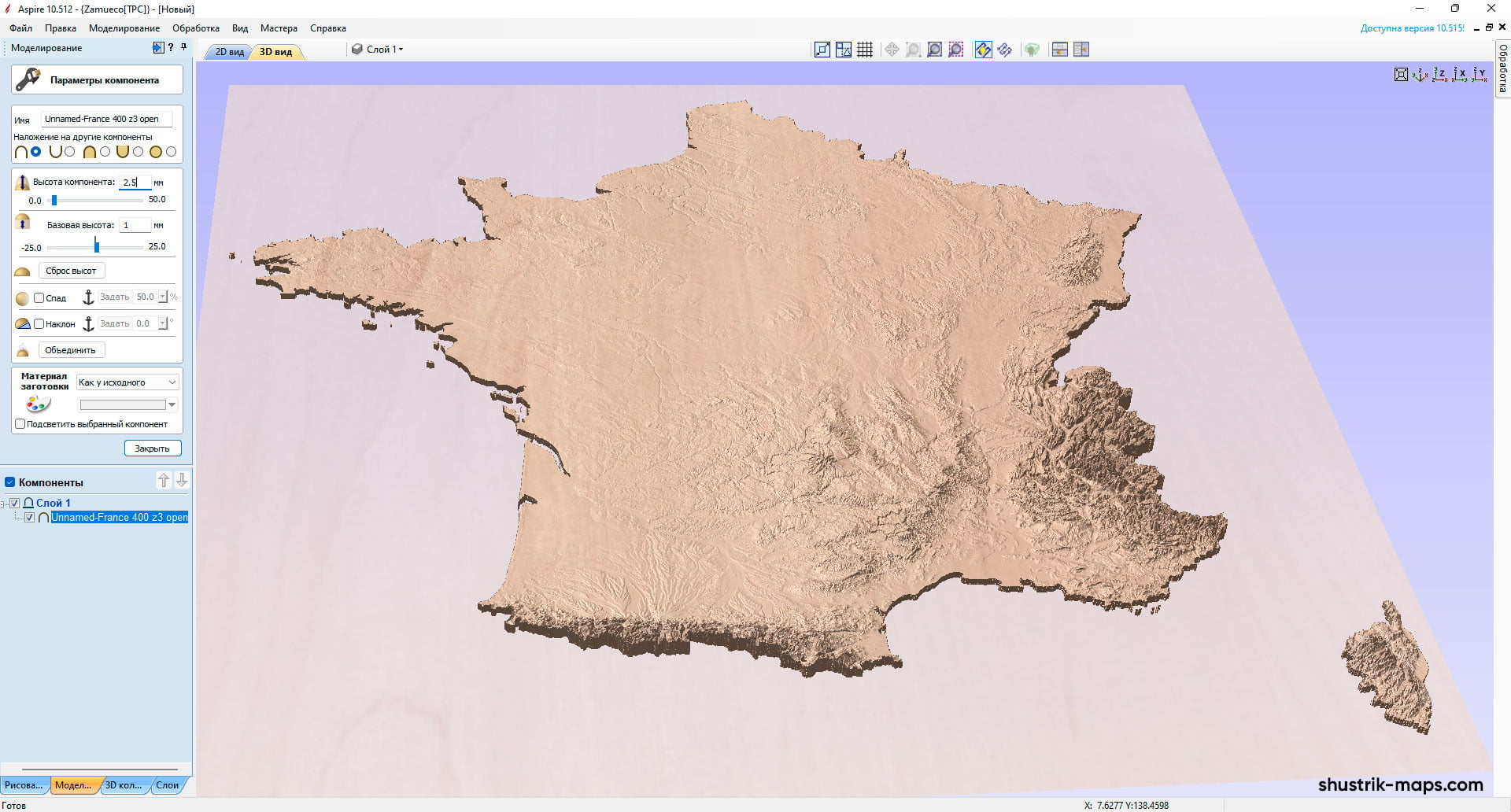Switch to the 2D вид tab

pos(230,52)
